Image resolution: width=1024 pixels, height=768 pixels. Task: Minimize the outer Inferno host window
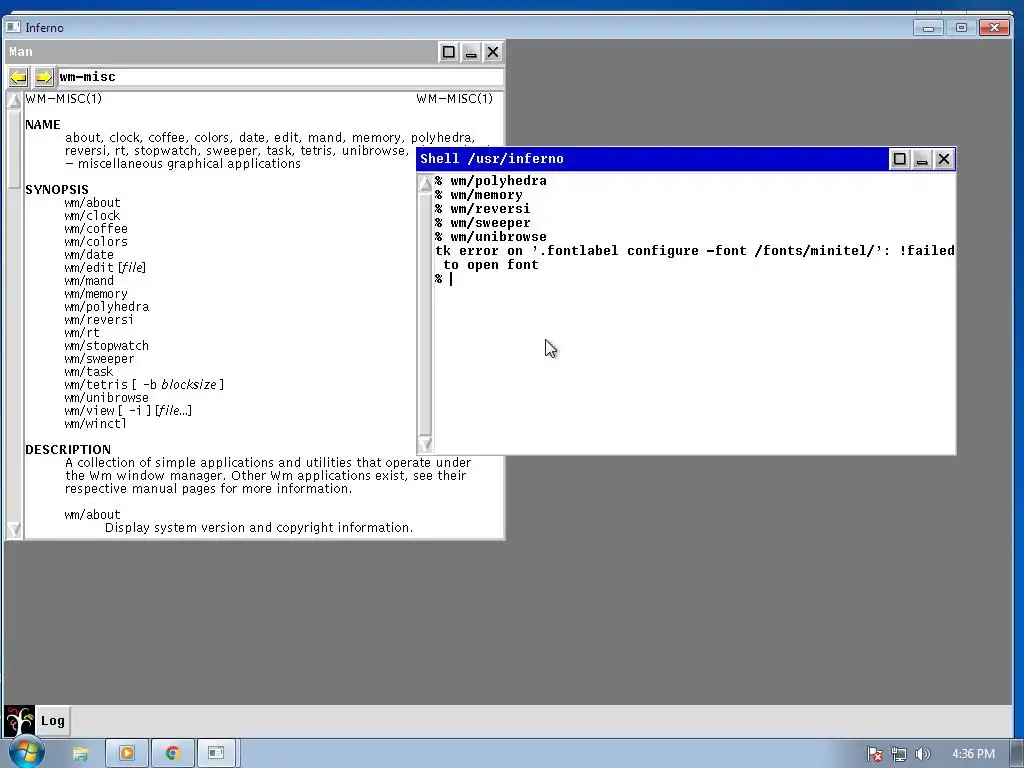click(x=928, y=27)
